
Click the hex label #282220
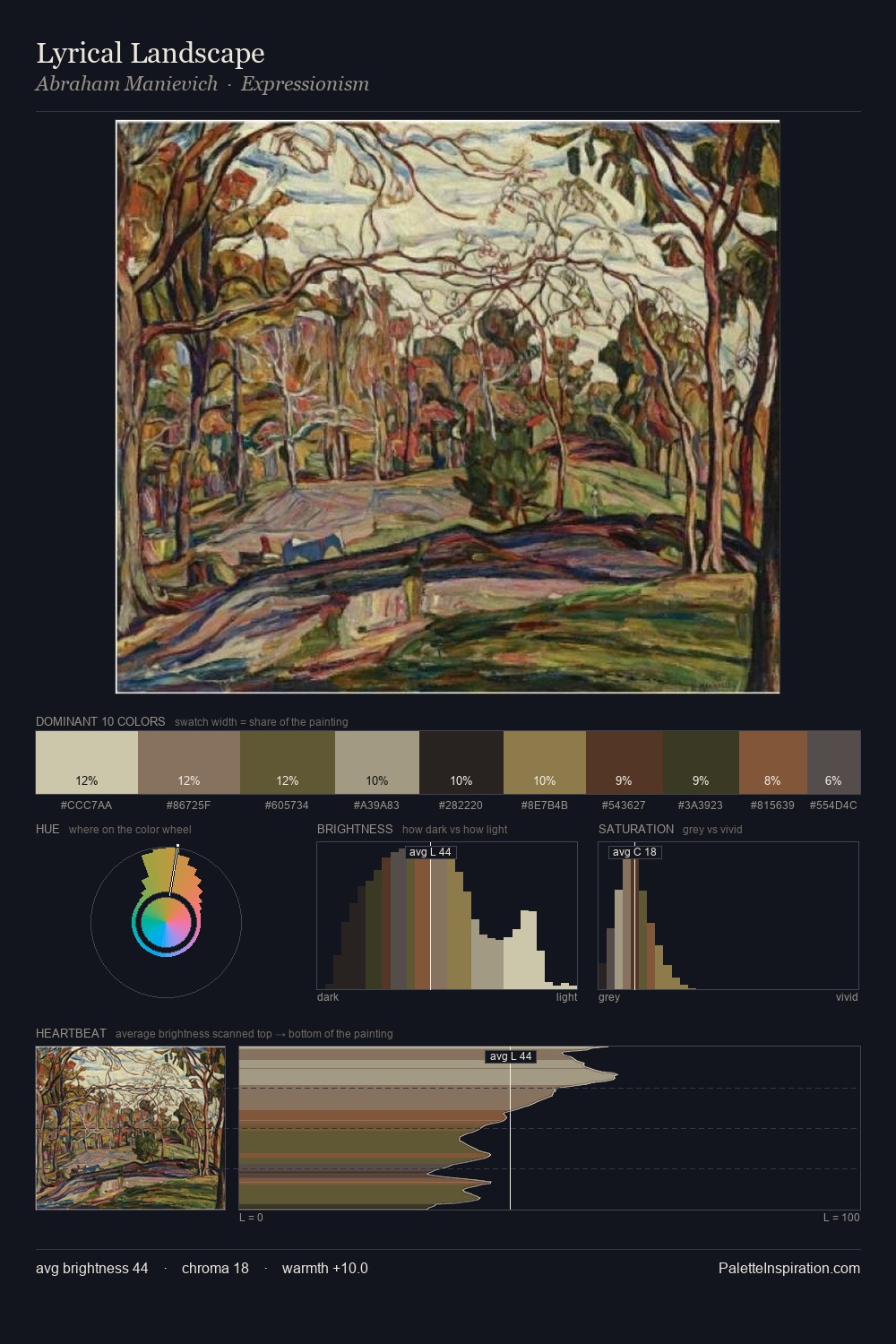point(461,806)
